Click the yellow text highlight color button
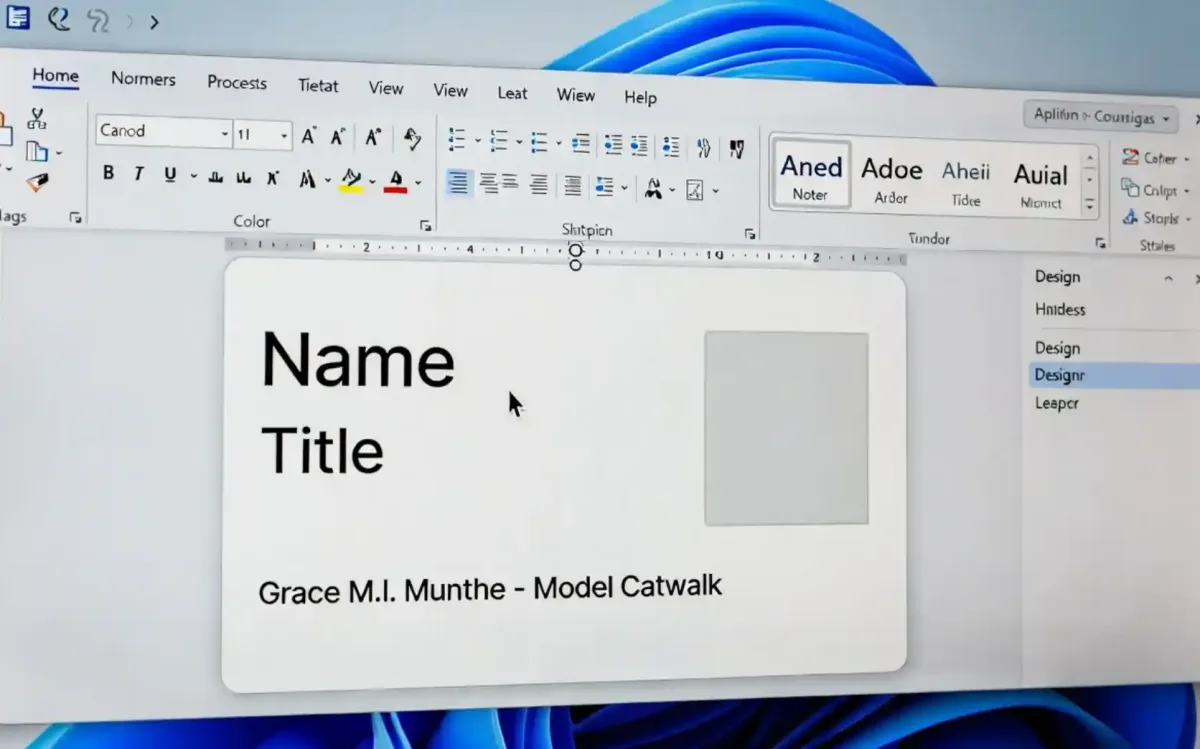This screenshot has height=749, width=1200. 351,180
